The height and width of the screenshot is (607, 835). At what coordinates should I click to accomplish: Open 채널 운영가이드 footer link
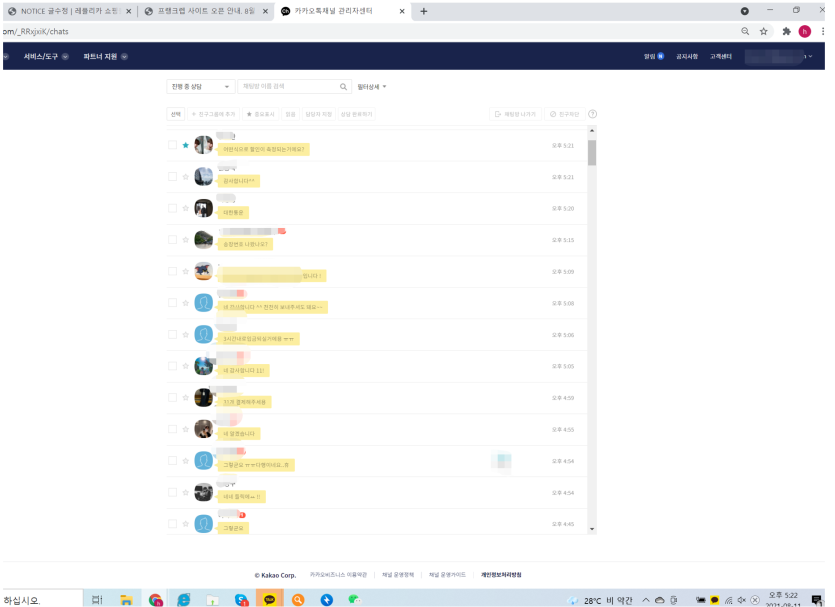tap(447, 575)
